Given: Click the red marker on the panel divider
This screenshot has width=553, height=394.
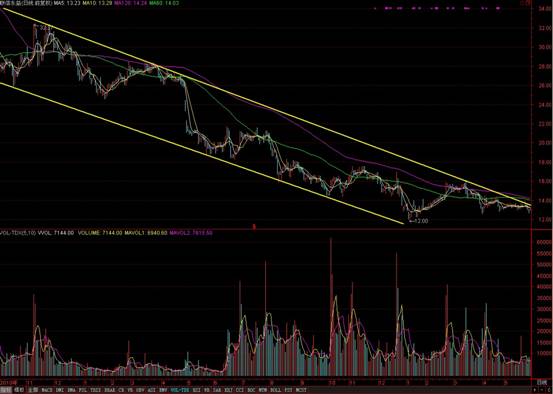Looking at the screenshot, I should 254,227.
